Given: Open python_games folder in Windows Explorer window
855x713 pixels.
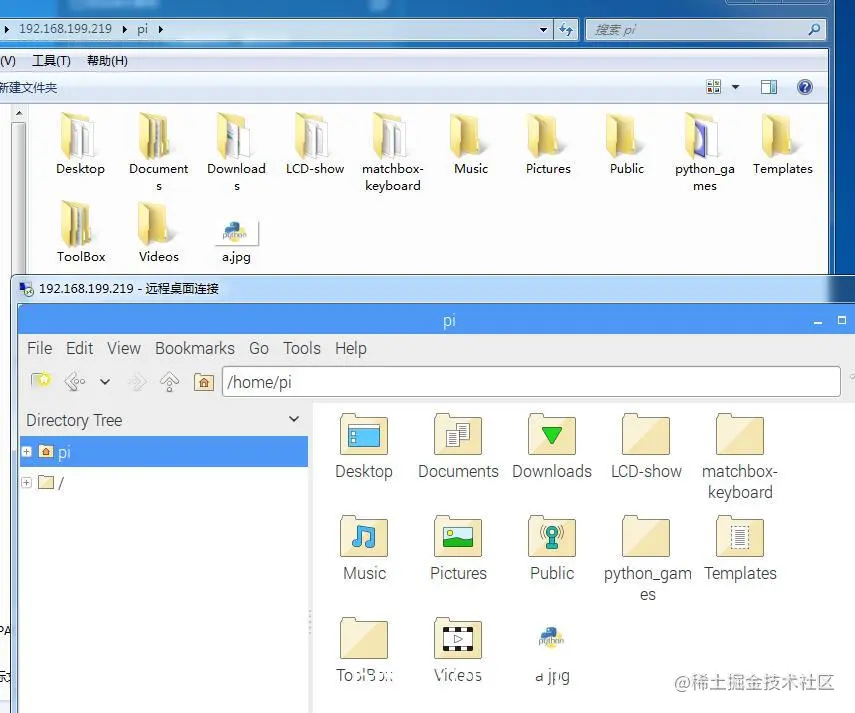Looking at the screenshot, I should [705, 152].
